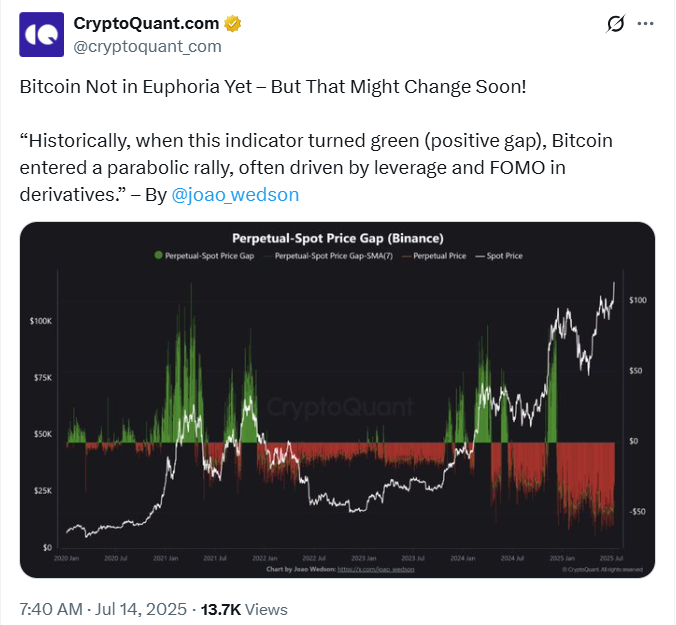
Task: Open the Grok slash-circle icon
Action: (x=615, y=24)
